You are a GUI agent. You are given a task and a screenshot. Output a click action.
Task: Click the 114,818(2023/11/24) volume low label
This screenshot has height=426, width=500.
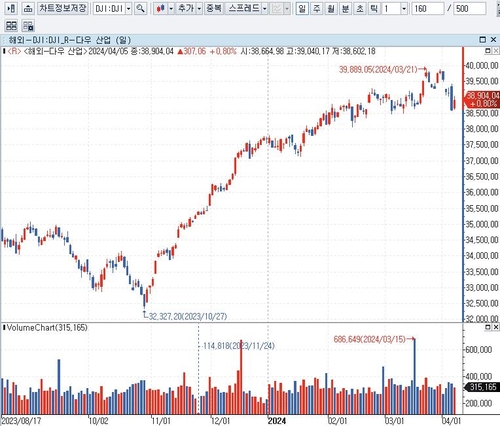coord(238,346)
